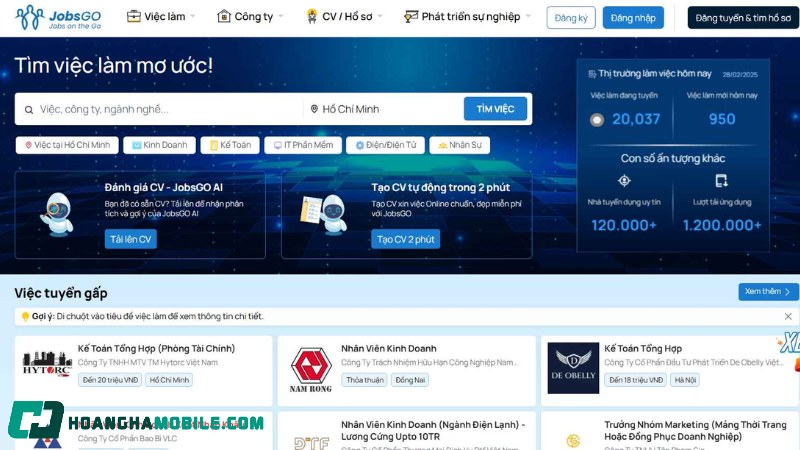800x450 pixels.
Task: Click the briefcase icon beside Việc làm
Action: (134, 17)
